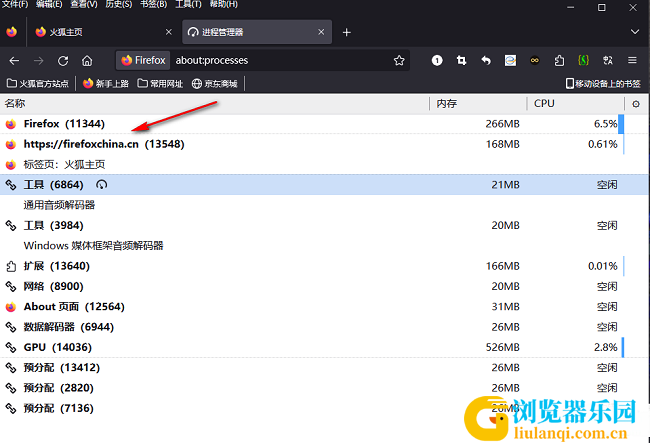Click the 526MB memory value
The height and width of the screenshot is (443, 650).
[x=502, y=347]
